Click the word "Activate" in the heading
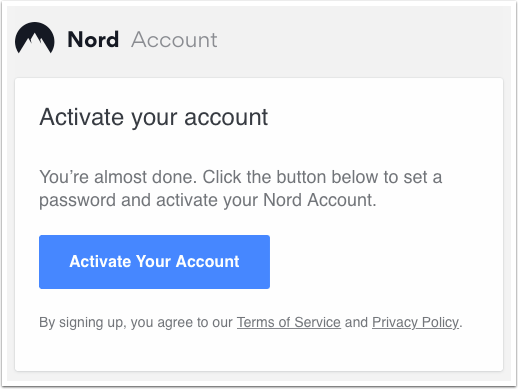This screenshot has height=389, width=518. pos(82,117)
